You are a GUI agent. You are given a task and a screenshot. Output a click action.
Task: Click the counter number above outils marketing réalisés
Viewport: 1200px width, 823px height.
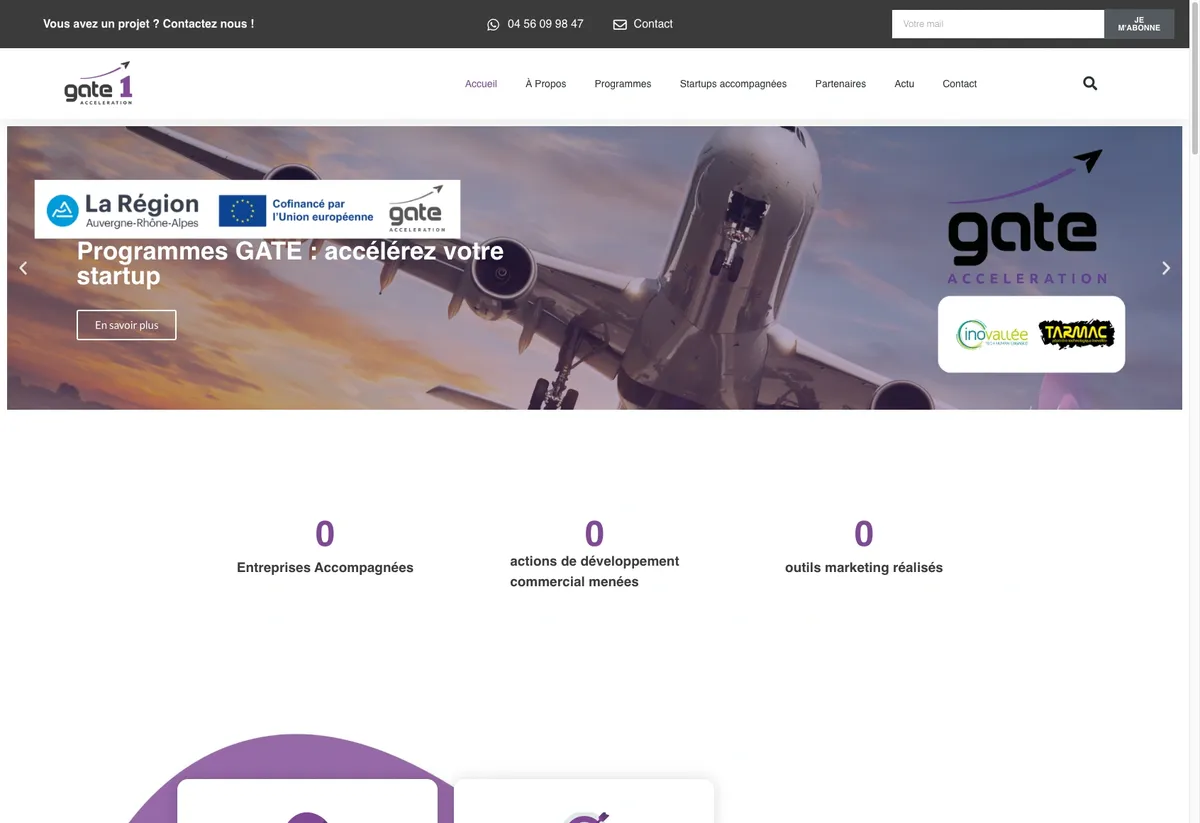tap(864, 534)
